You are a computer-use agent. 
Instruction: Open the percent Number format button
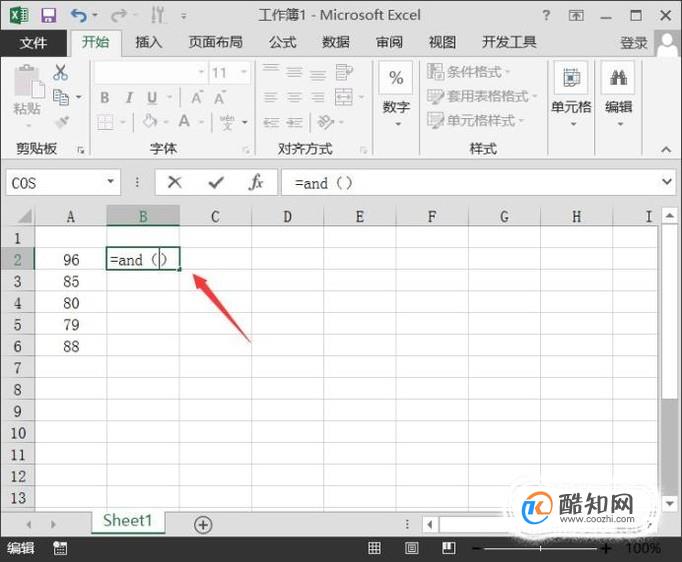396,78
